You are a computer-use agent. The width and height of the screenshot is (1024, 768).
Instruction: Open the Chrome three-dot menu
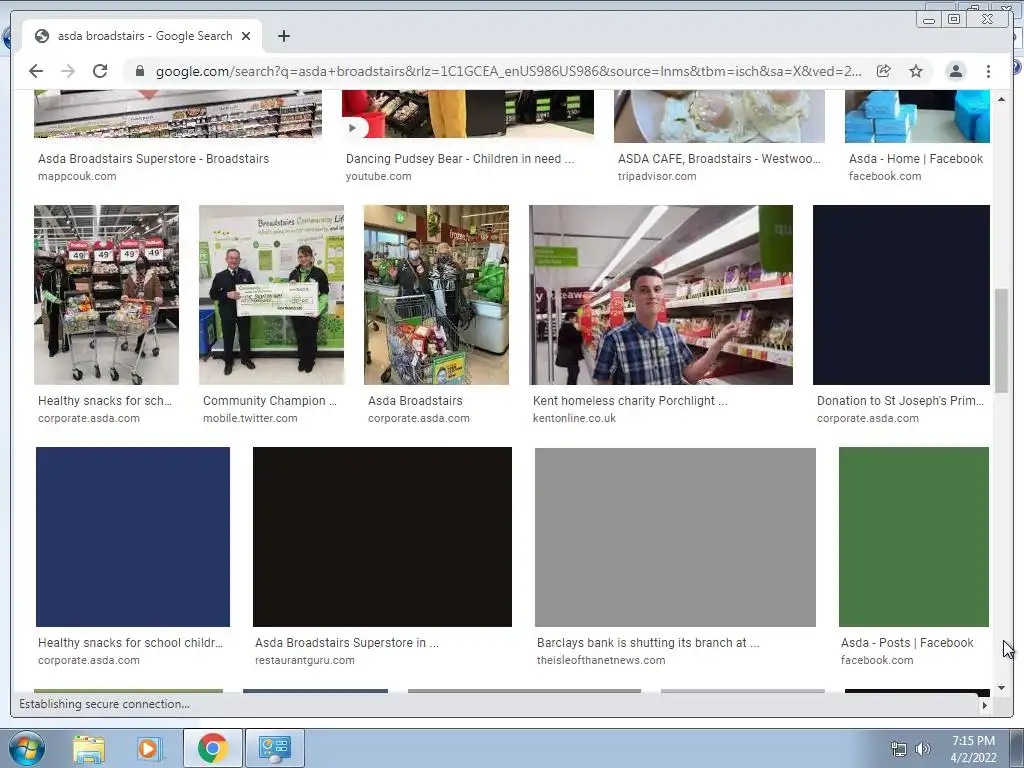click(988, 71)
